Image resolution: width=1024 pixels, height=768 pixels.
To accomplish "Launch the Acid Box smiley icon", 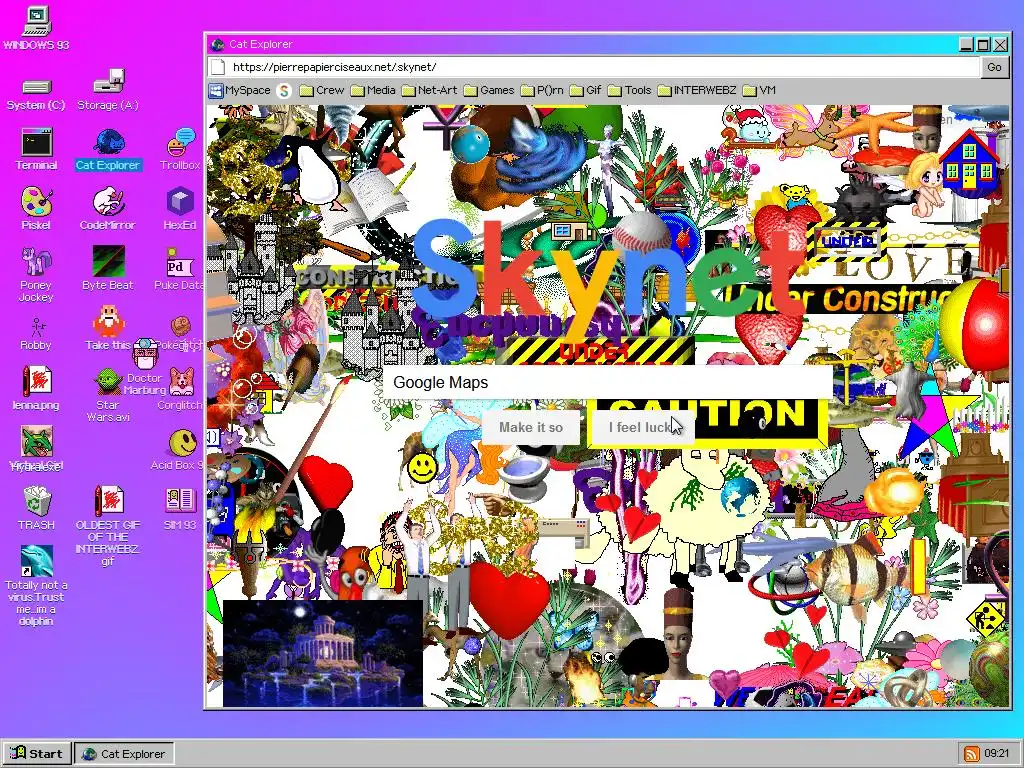I will click(179, 449).
